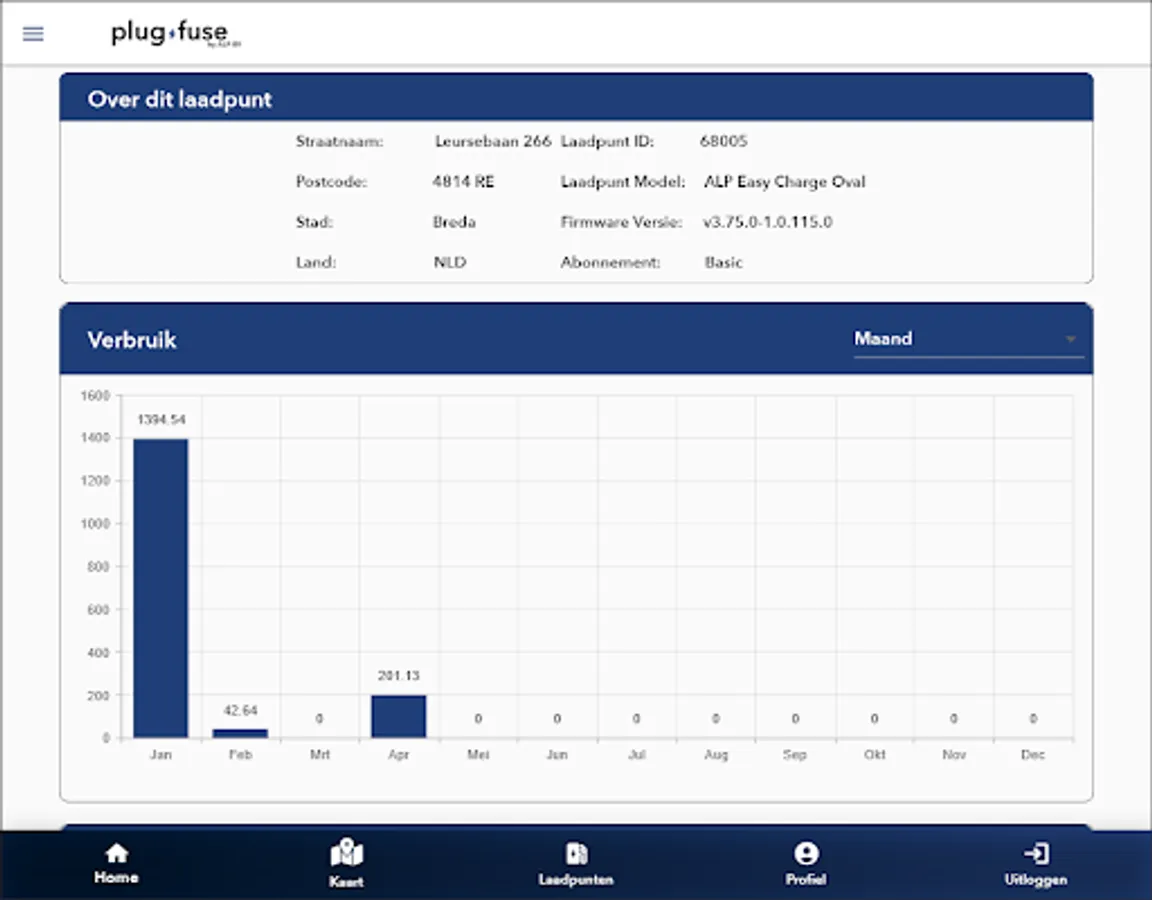Viewport: 1152px width, 900px height.
Task: Open the hamburger menu icon
Action: [33, 34]
